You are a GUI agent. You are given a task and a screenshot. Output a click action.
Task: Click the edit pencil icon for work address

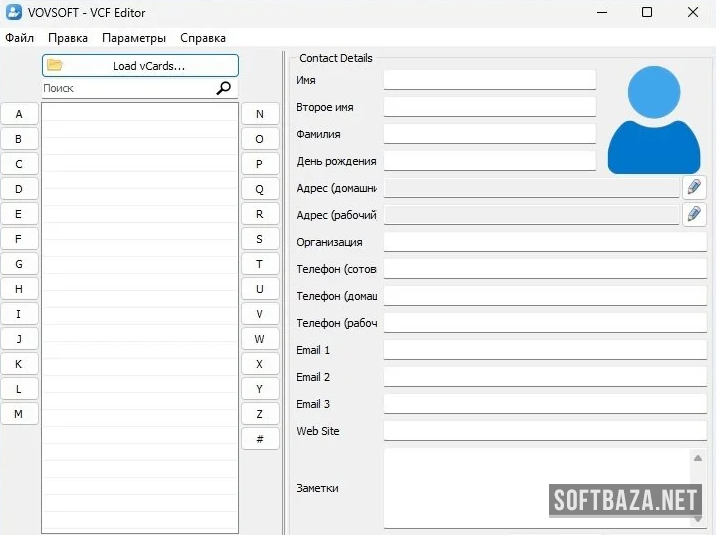click(694, 215)
